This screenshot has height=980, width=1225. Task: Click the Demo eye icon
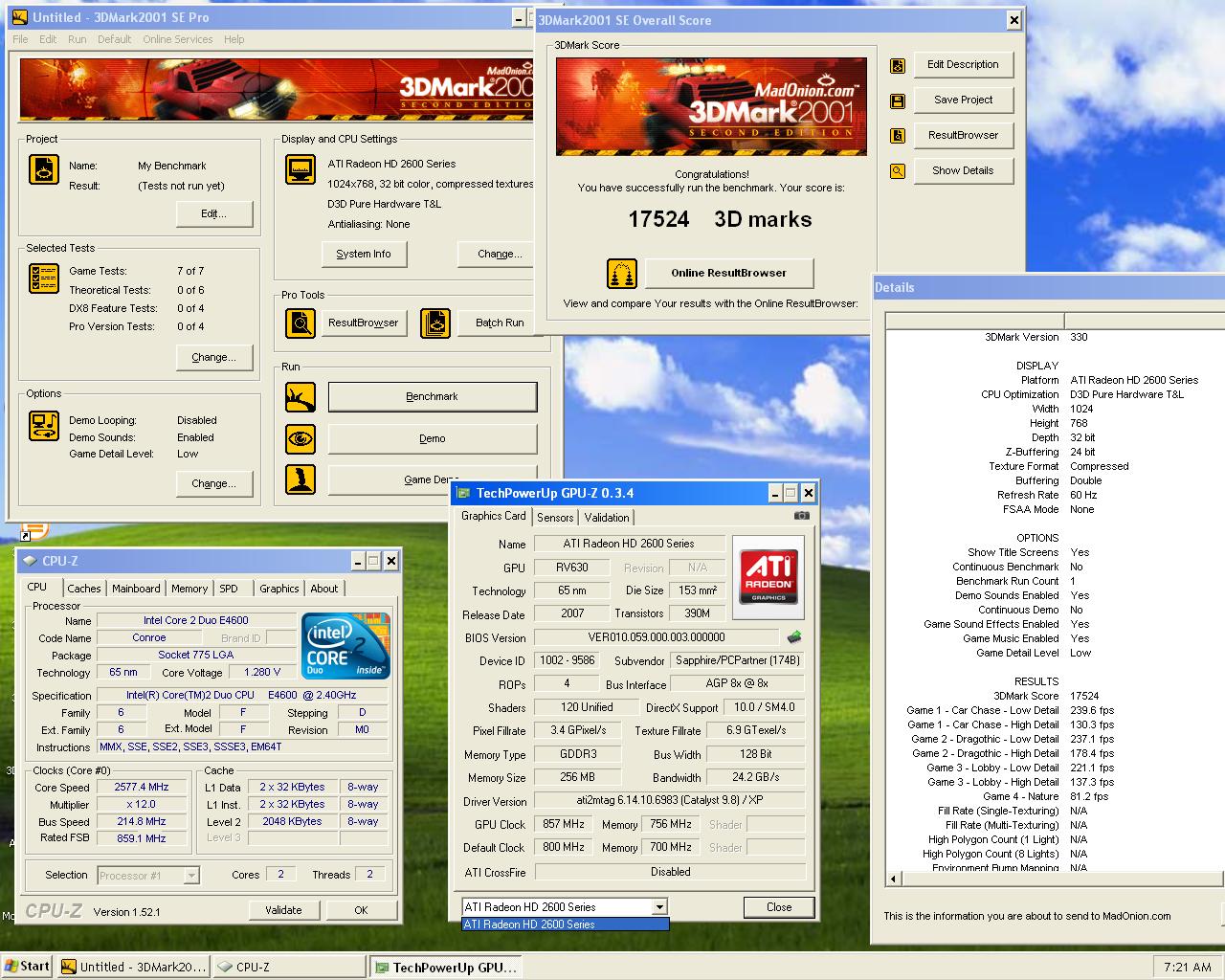(301, 438)
